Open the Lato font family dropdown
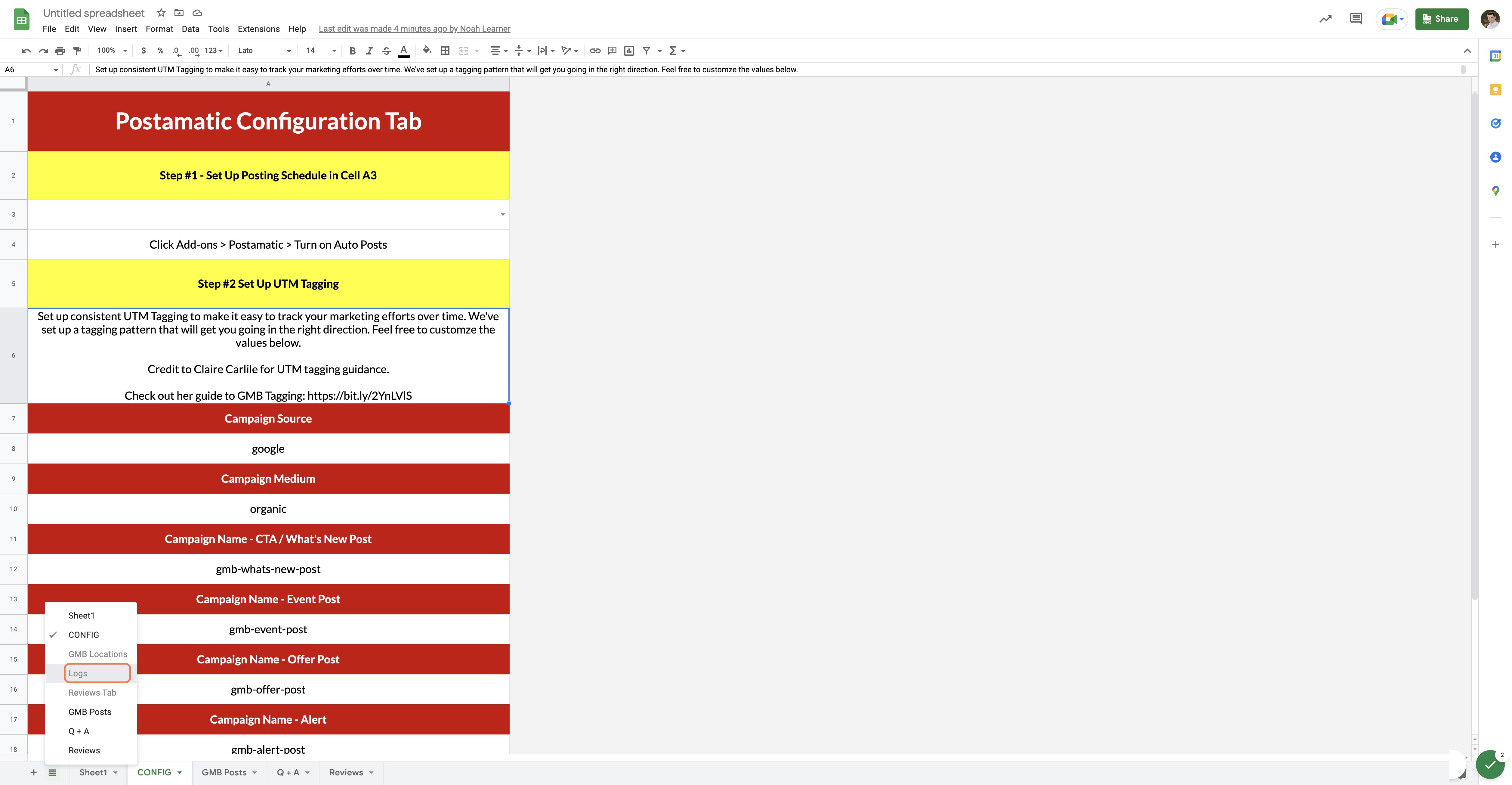Viewport: 1512px width, 785px height. click(264, 51)
